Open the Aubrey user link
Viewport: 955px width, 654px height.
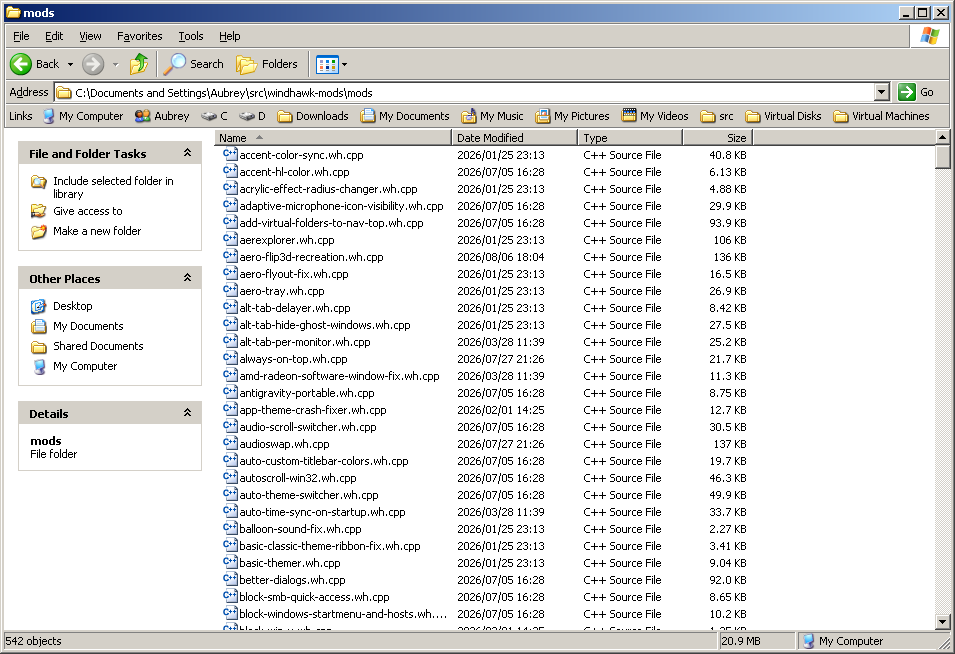(162, 116)
